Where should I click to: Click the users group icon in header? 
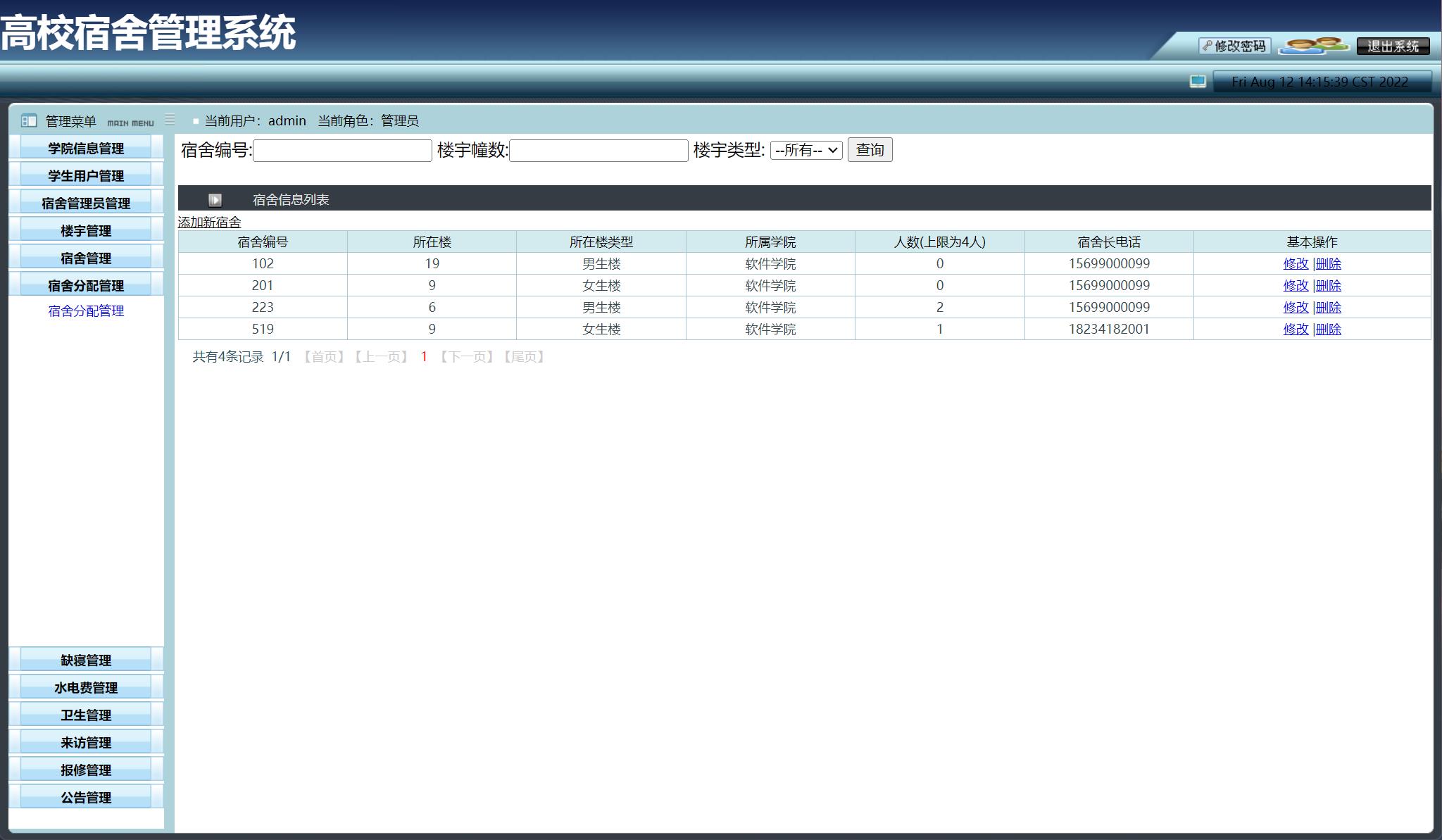coord(1313,46)
